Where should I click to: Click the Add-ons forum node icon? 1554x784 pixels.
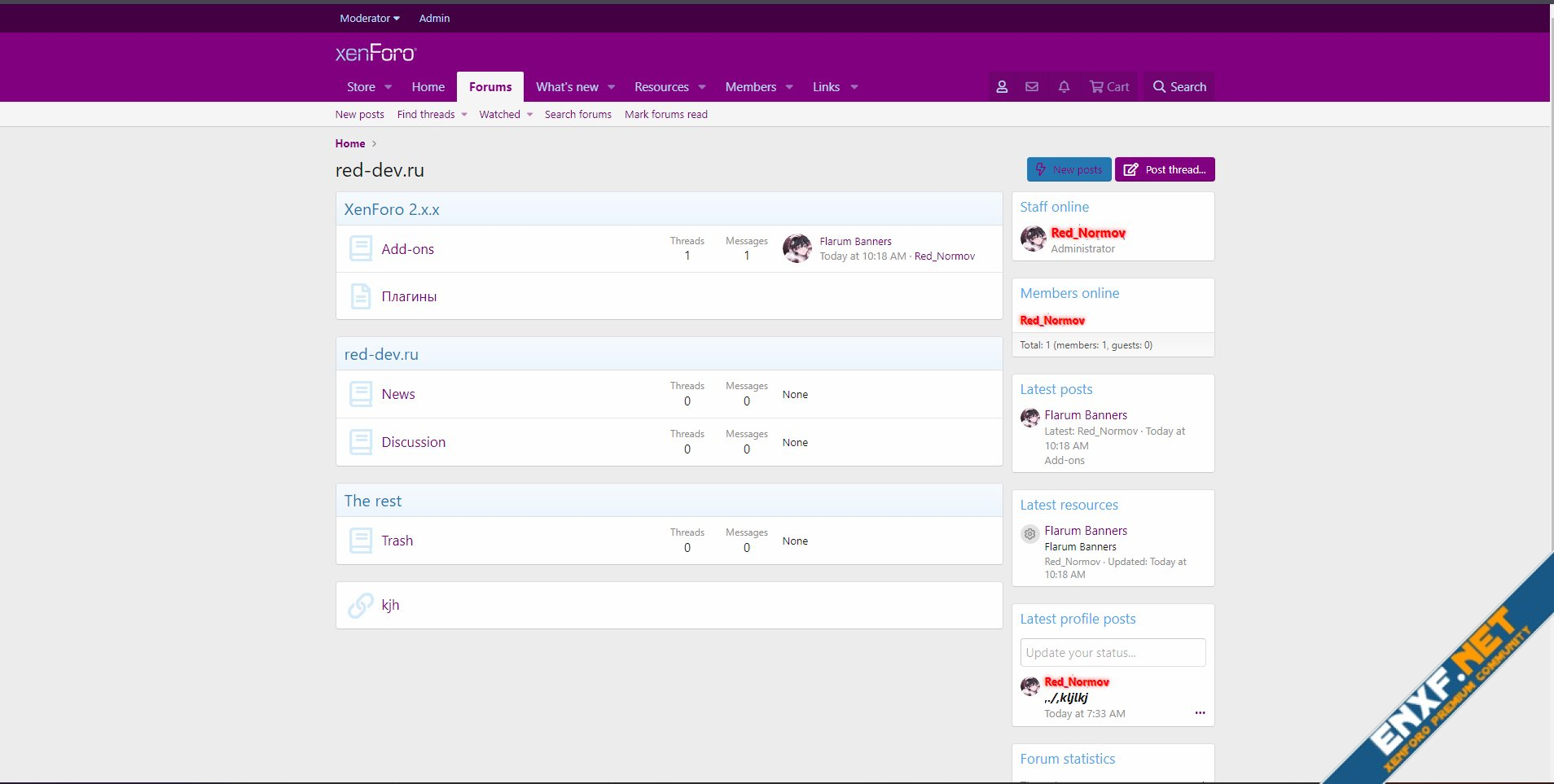(361, 248)
